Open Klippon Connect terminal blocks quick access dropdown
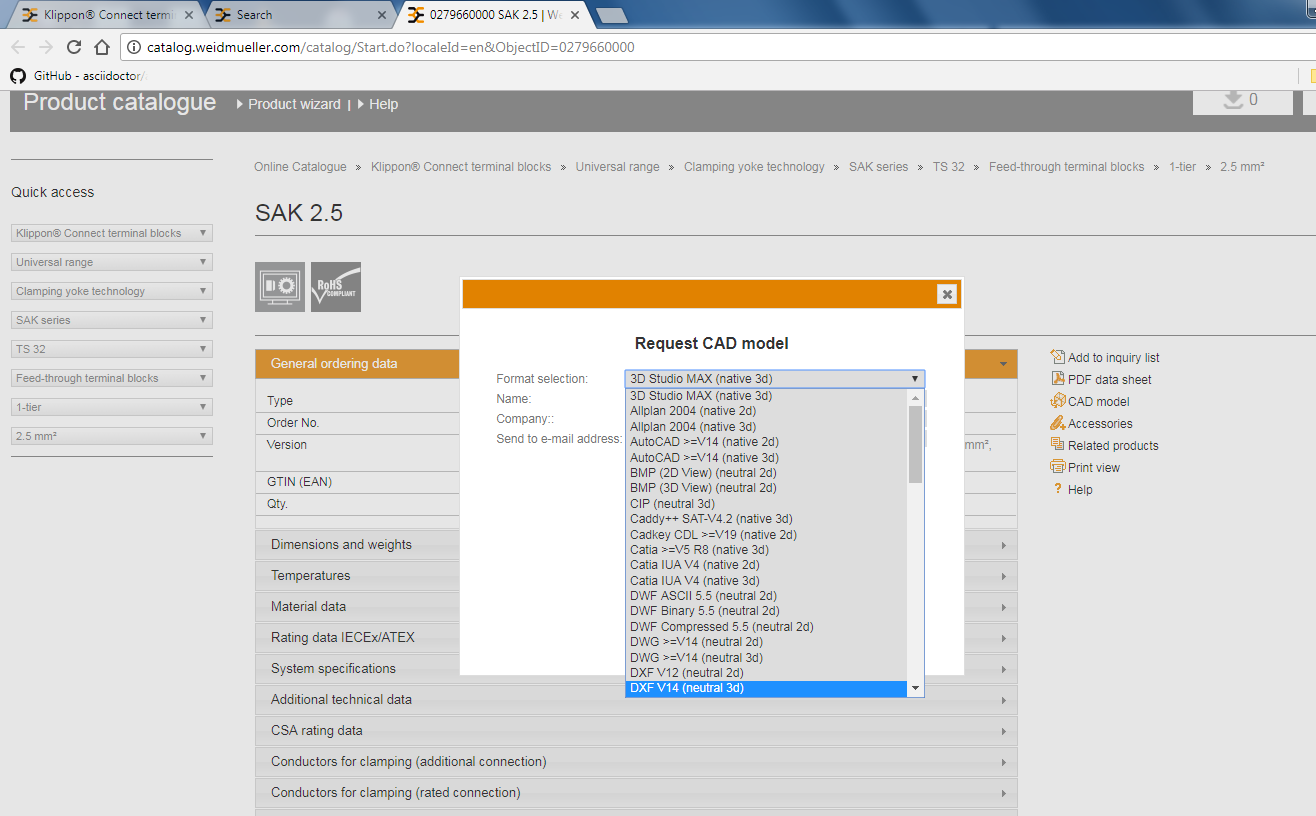Viewport: 1316px width, 816px height. 112,233
